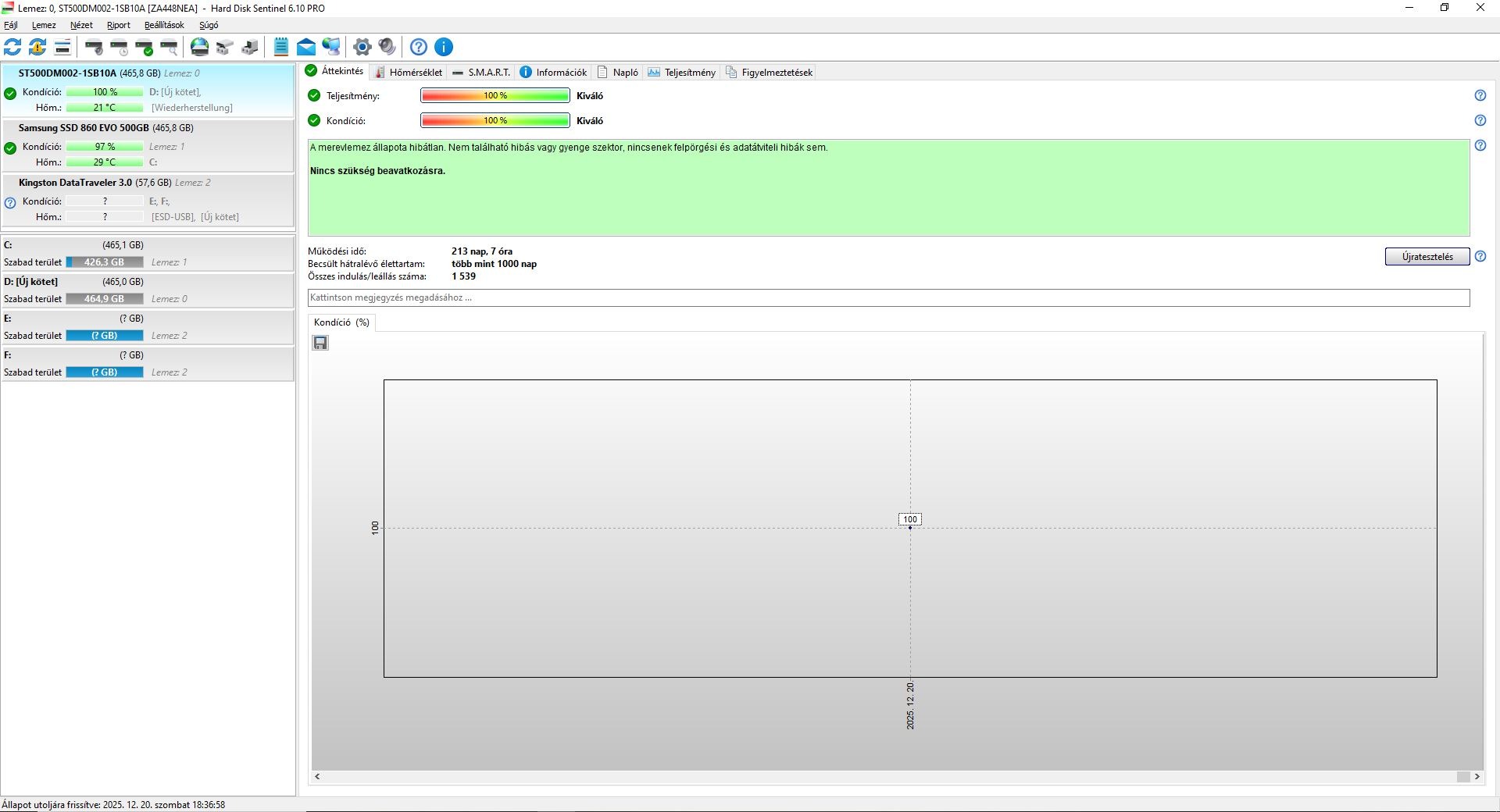Open the Beállítások menu

point(164,25)
